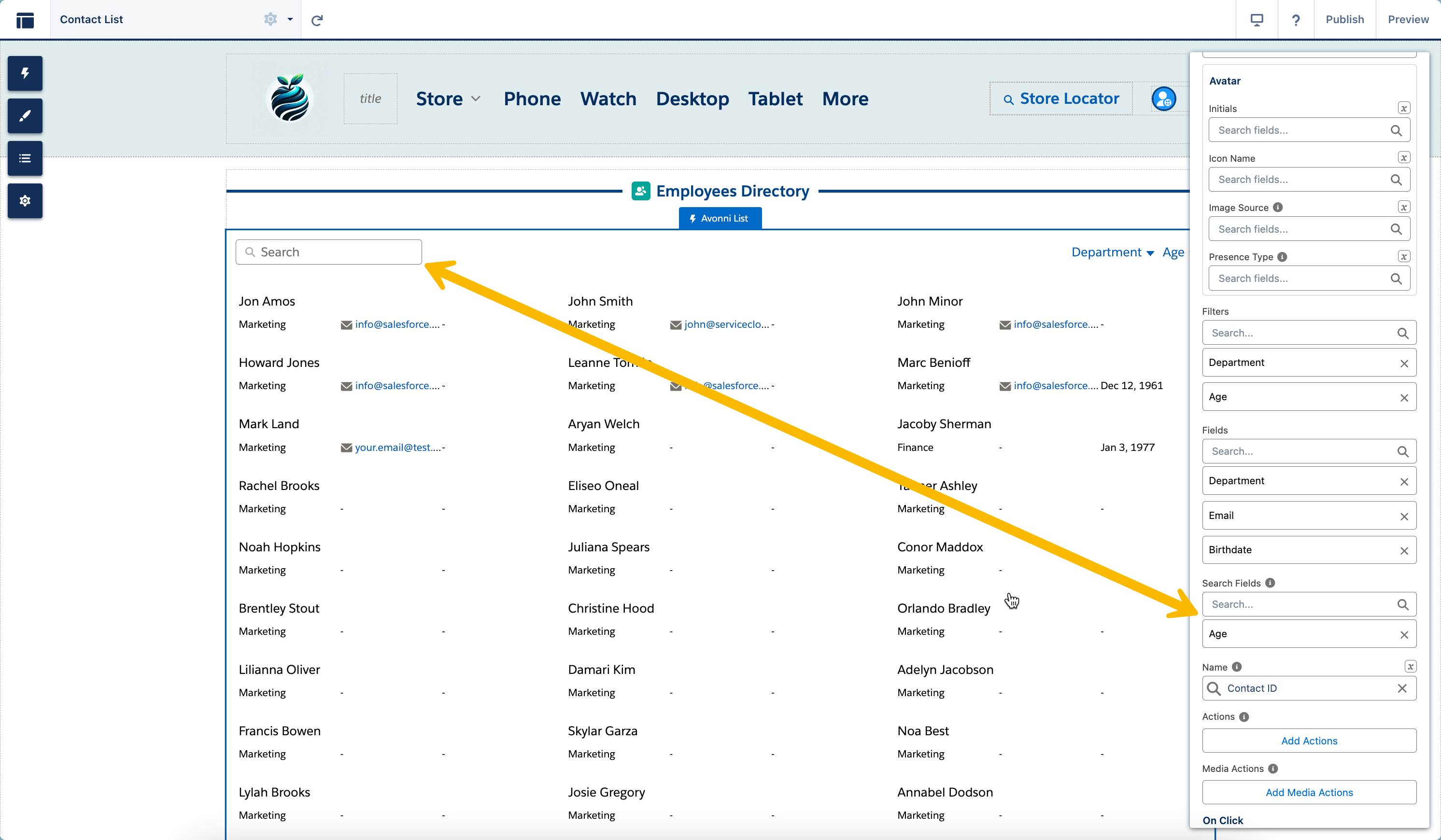Image resolution: width=1441 pixels, height=840 pixels.
Task: Open the desktop view mode icon
Action: click(1257, 20)
